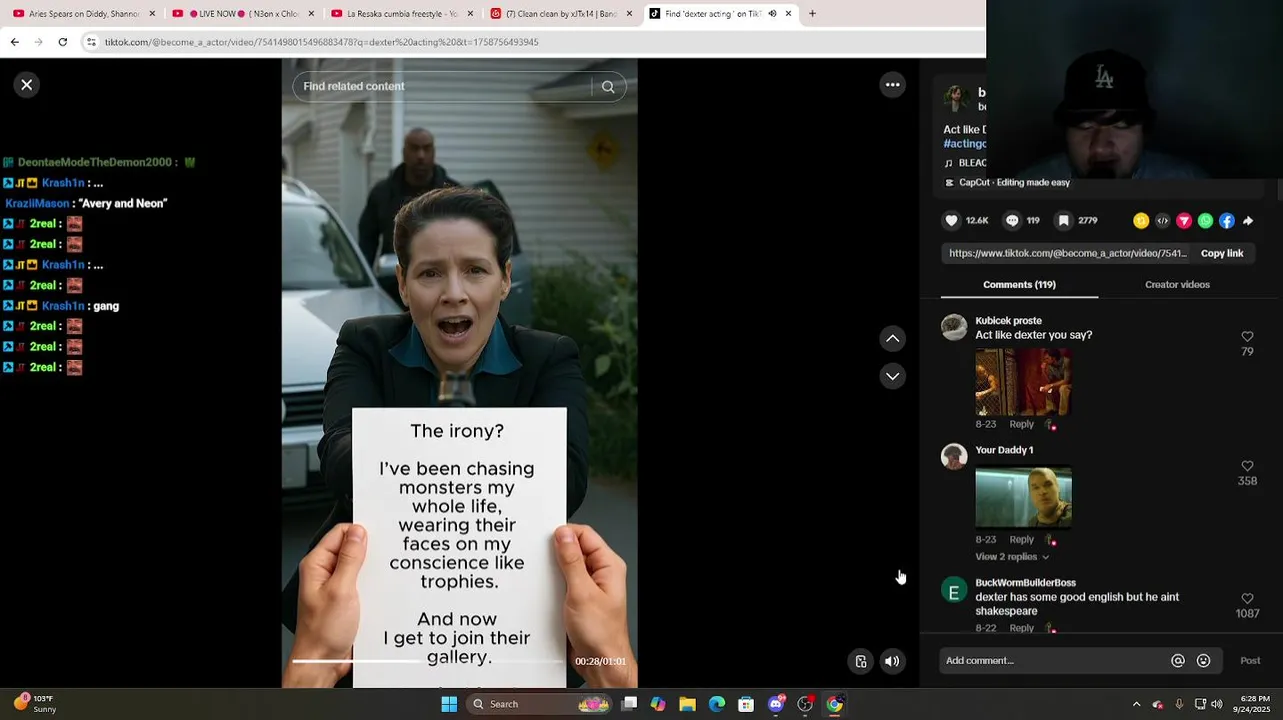Mute the video with speaker icon
The image size is (1283, 720).
pos(892,661)
